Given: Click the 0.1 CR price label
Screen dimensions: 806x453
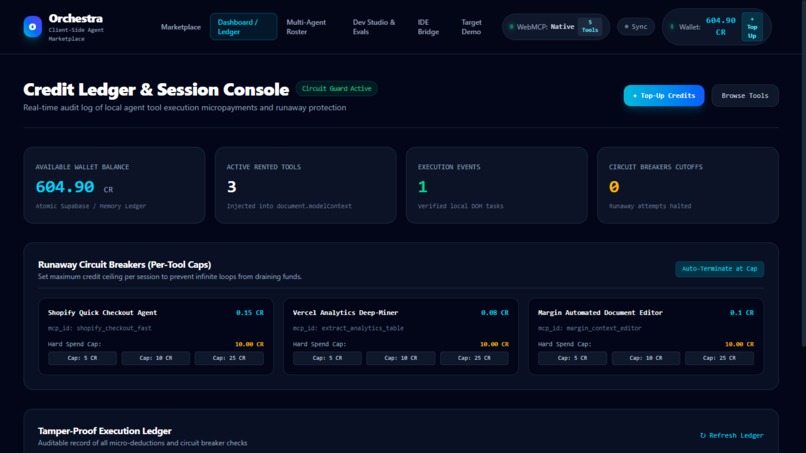Looking at the screenshot, I should tap(742, 313).
